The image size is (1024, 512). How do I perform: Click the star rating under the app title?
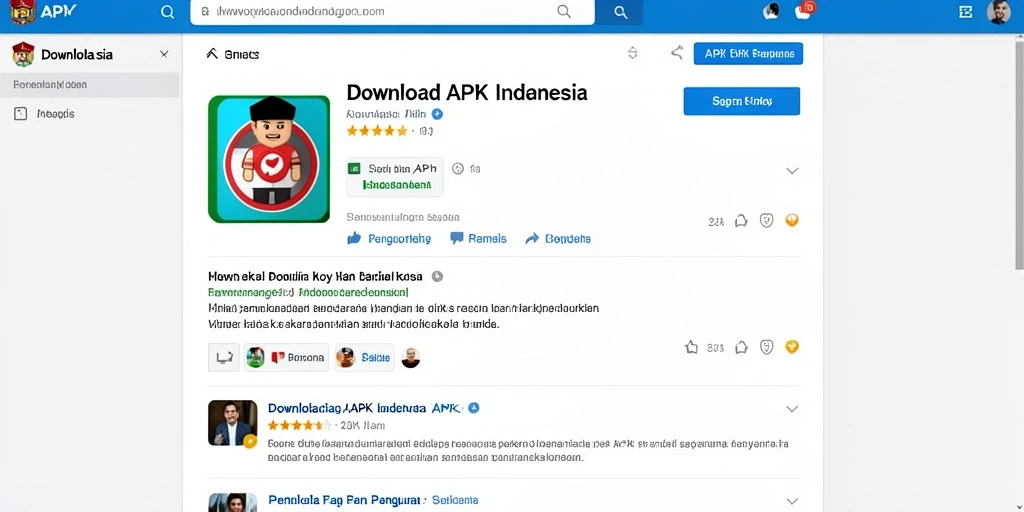coord(377,131)
